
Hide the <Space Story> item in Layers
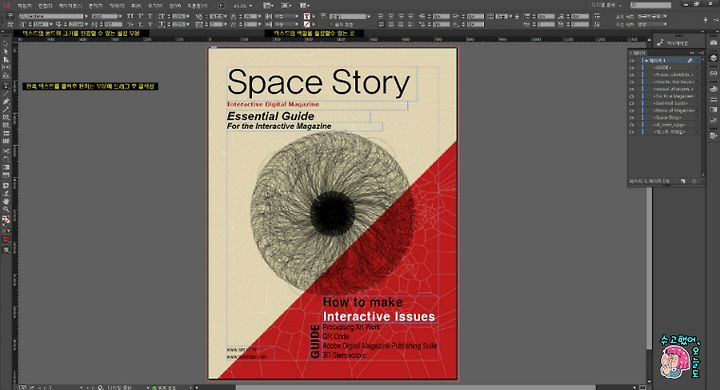[632, 118]
